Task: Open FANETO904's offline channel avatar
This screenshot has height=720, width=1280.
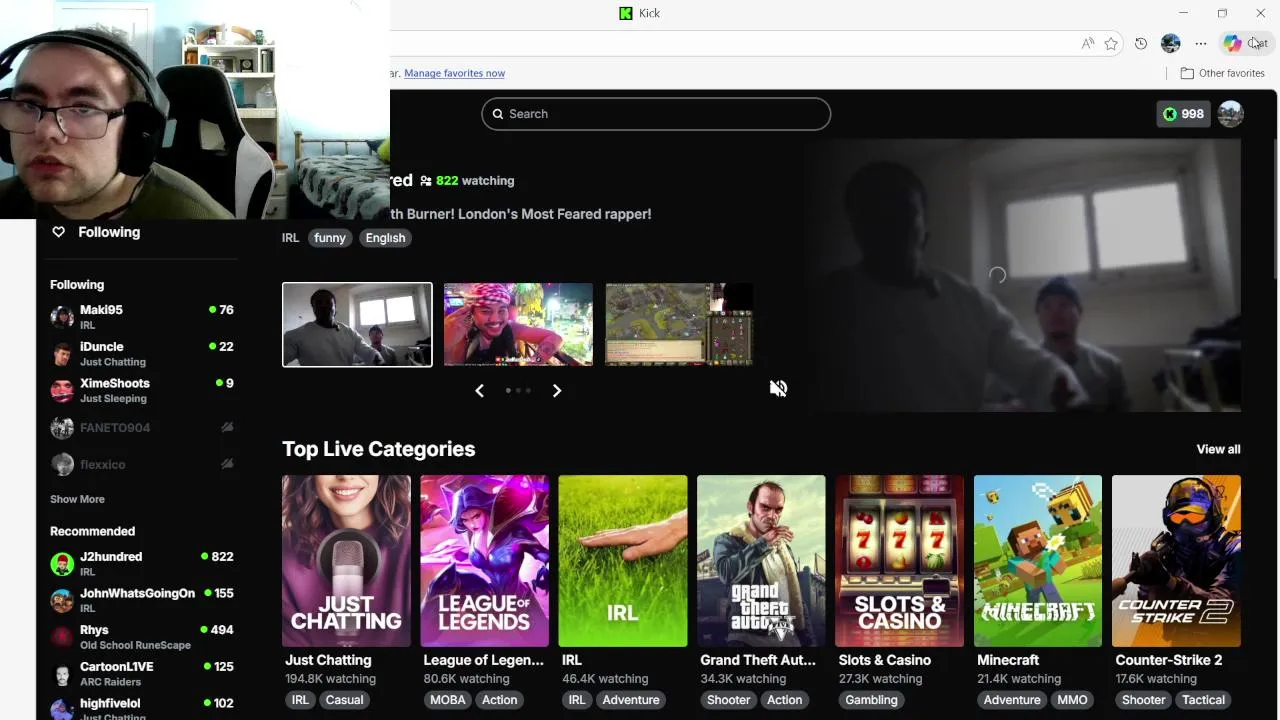Action: 62,428
